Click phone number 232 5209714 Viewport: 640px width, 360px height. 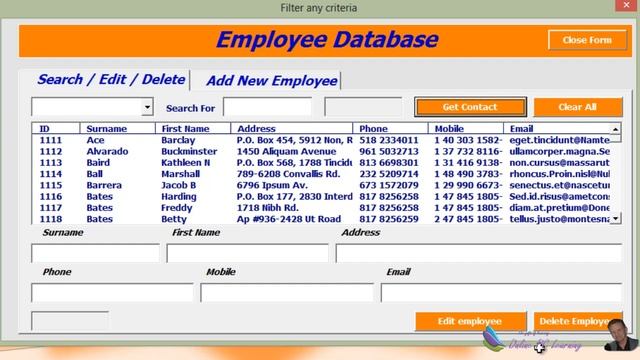pos(389,174)
